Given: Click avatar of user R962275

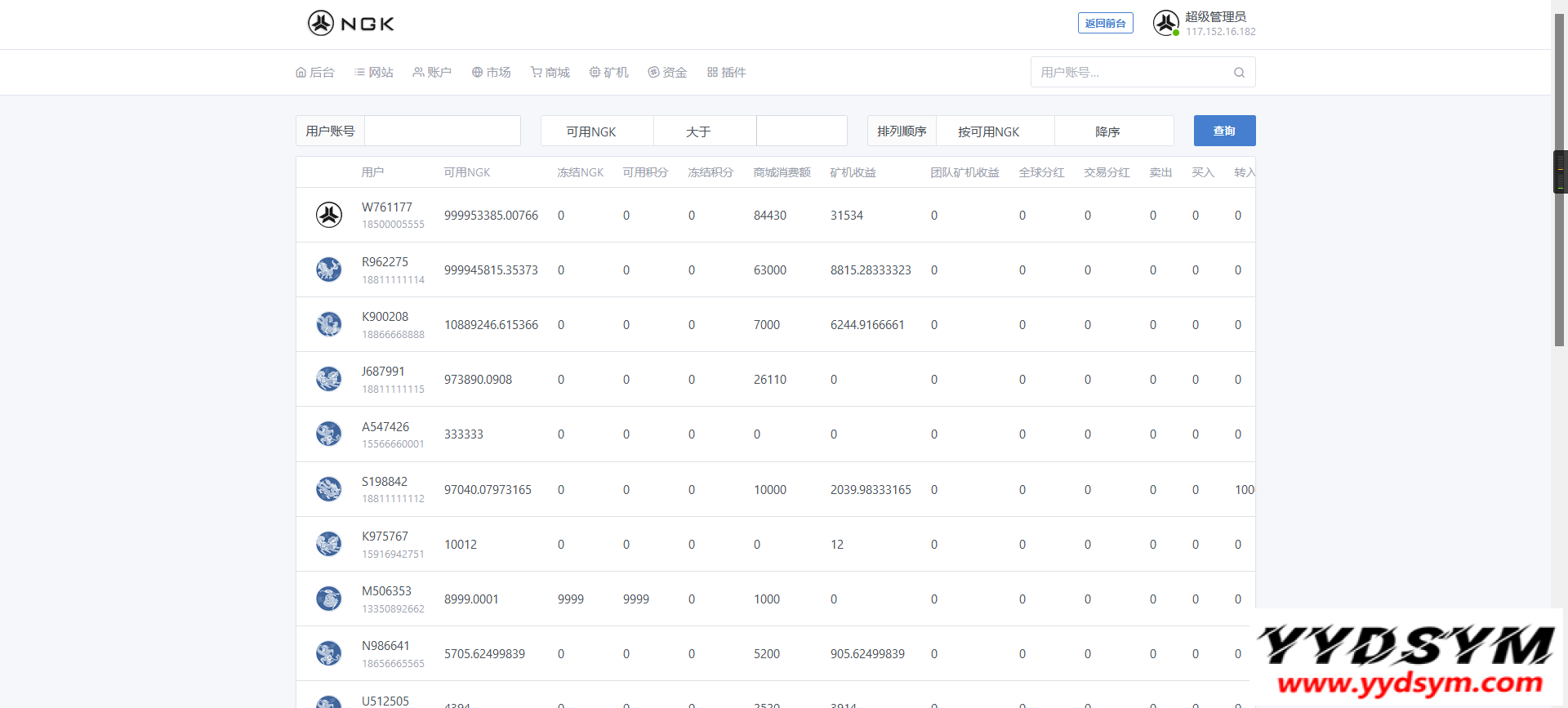Looking at the screenshot, I should pos(329,269).
